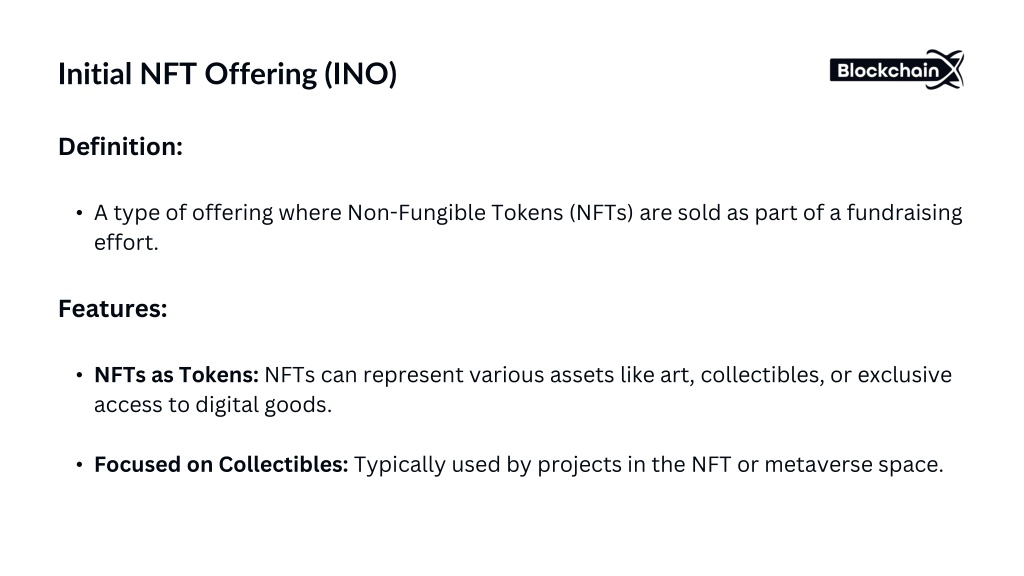This screenshot has height=576, width=1024.
Task: Click the word 'Blockchain' inside the logo
Action: [x=888, y=71]
